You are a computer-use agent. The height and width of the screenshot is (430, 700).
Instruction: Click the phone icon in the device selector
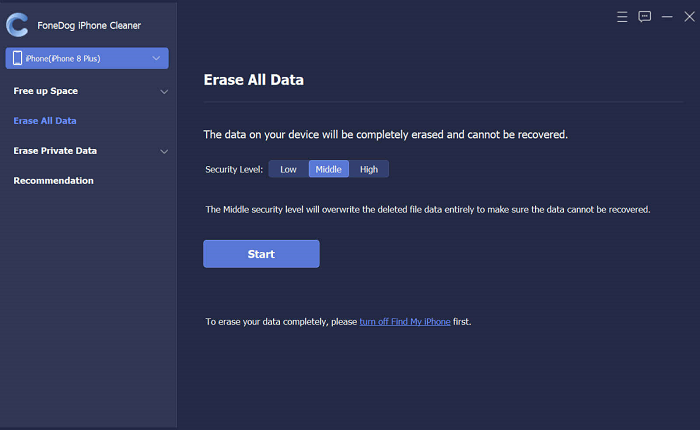pos(16,59)
